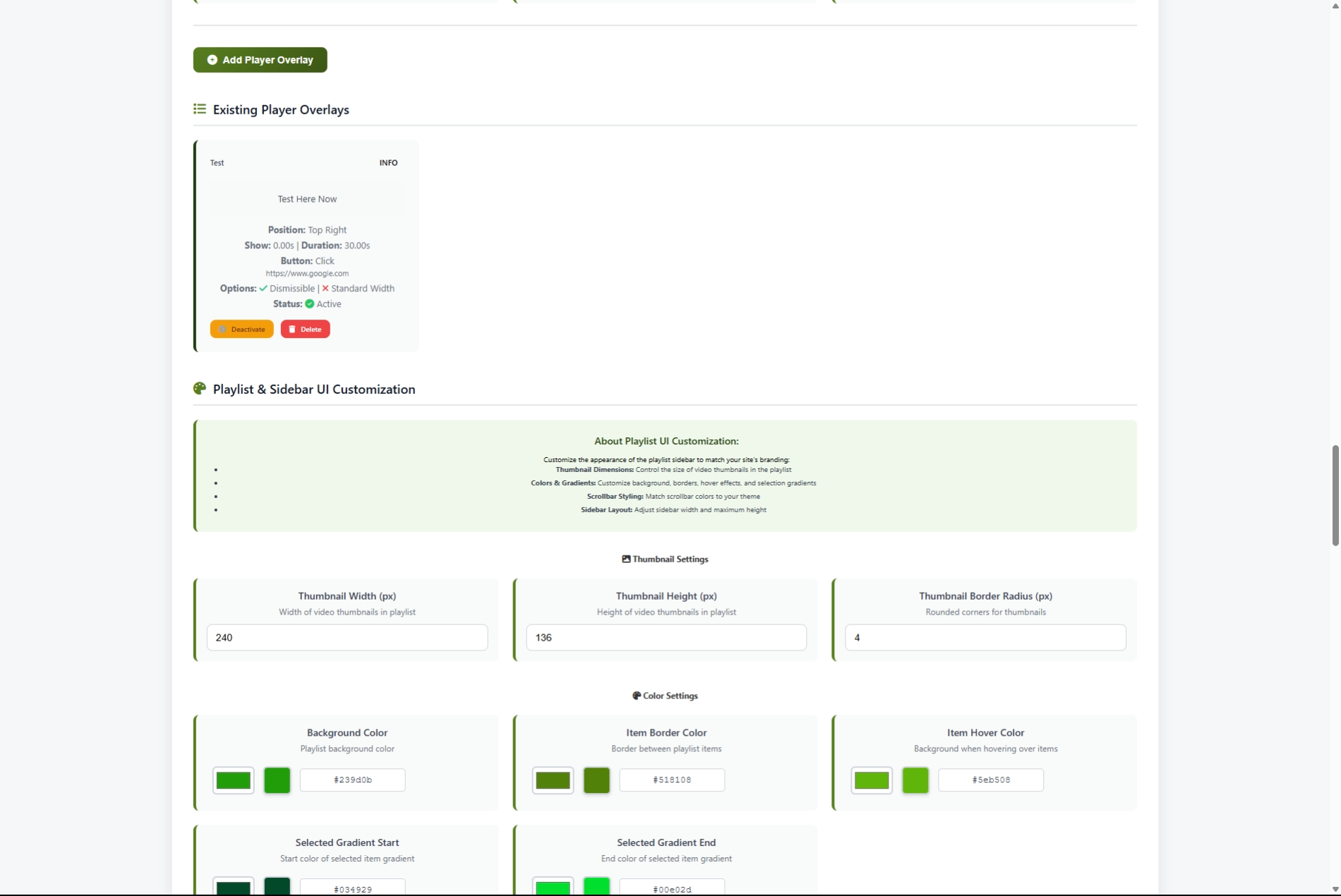1341x896 pixels.
Task: Focus the Thumbnail Height input field
Action: tap(666, 638)
